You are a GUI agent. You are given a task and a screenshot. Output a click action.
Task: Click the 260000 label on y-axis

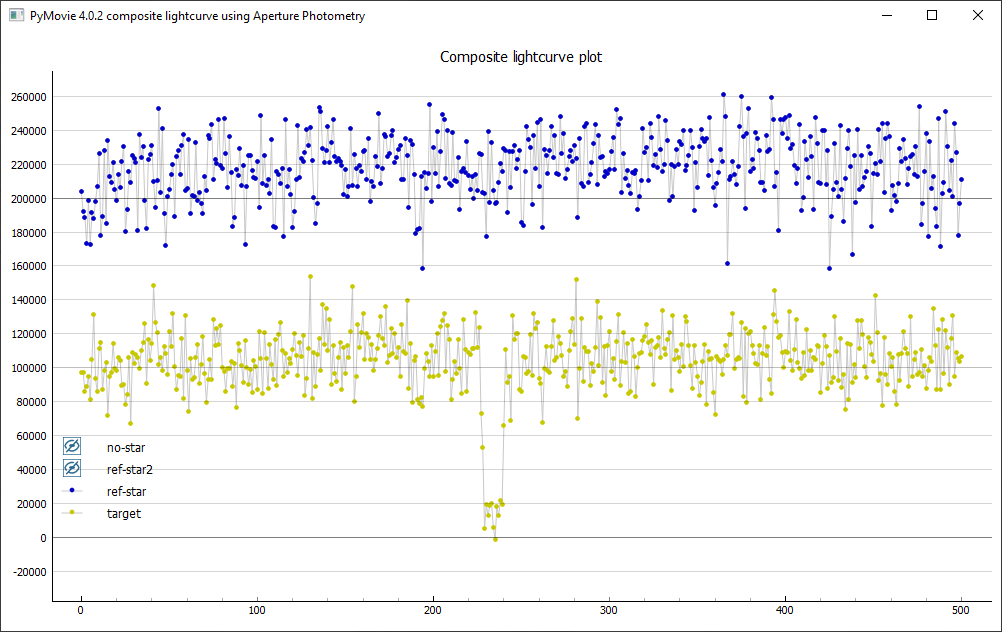(28, 97)
